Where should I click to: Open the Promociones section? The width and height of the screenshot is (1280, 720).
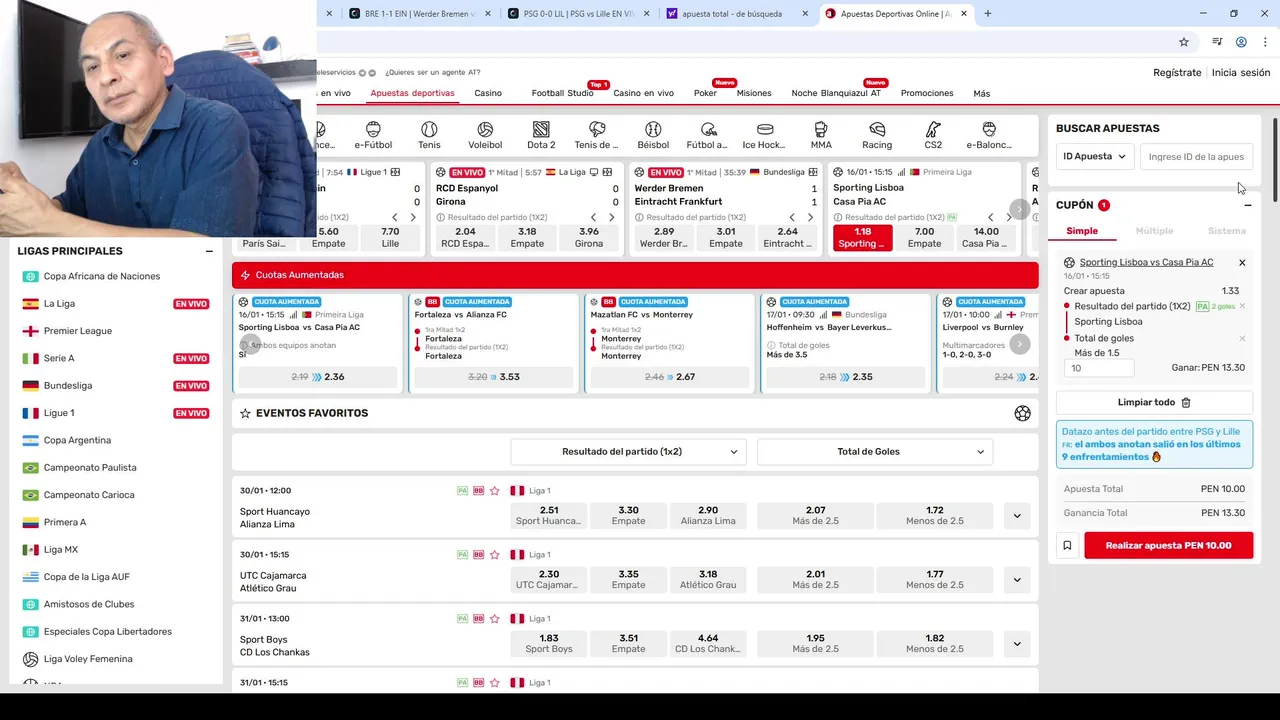point(927,93)
